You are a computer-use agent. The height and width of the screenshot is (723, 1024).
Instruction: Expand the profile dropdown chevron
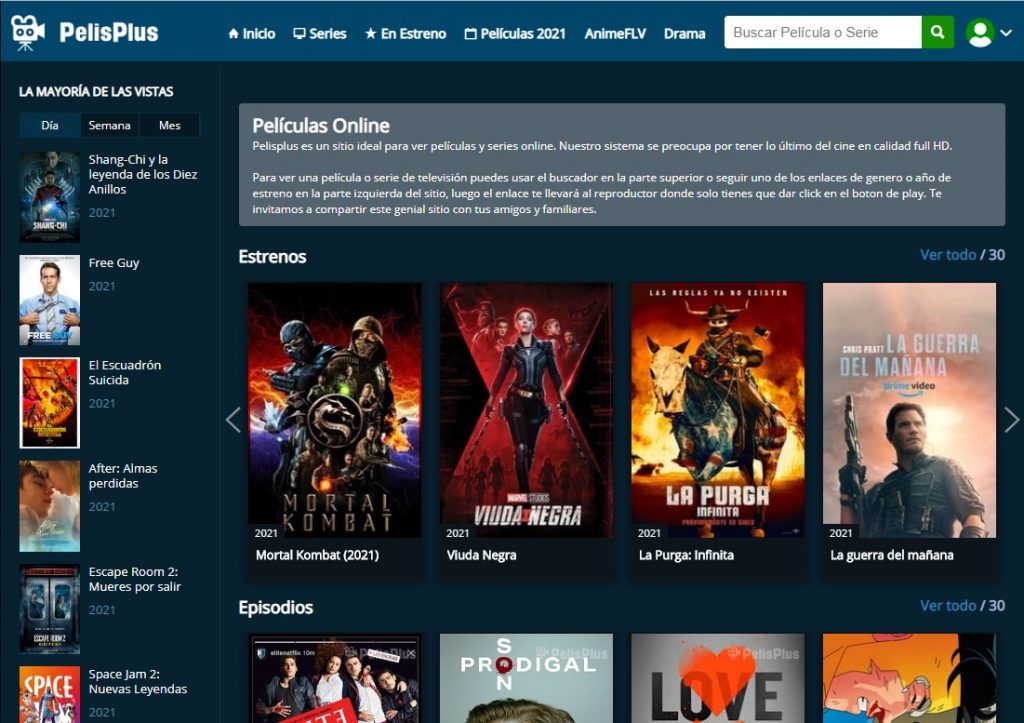click(x=1006, y=33)
